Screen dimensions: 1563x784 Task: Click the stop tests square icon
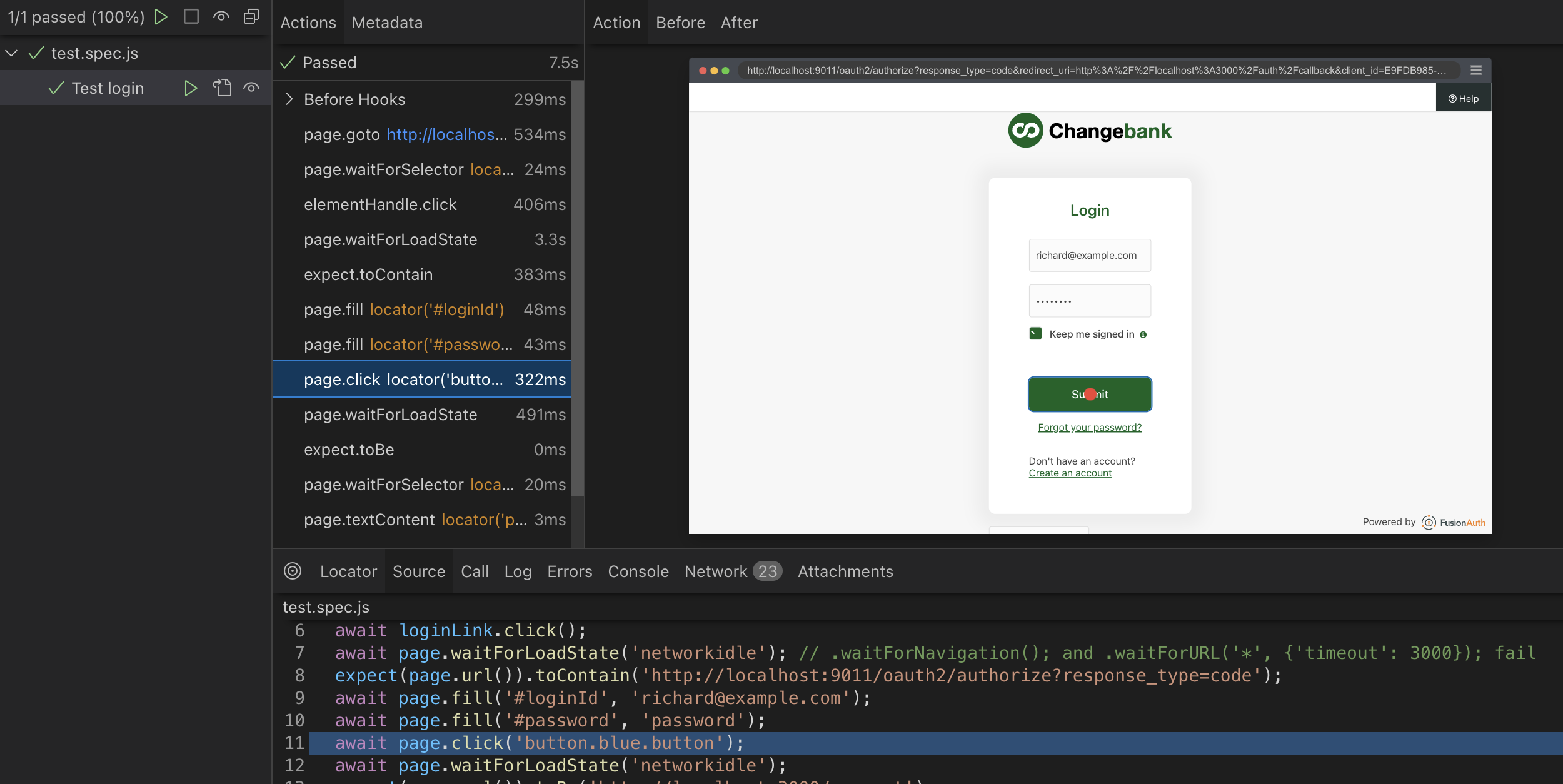191,17
